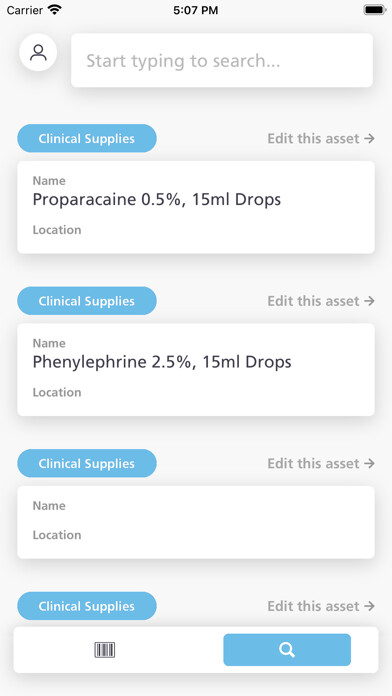Image resolution: width=392 pixels, height=696 pixels.
Task: Open the Proparacaine 0.5% asset card
Action: pyautogui.click(x=196, y=207)
